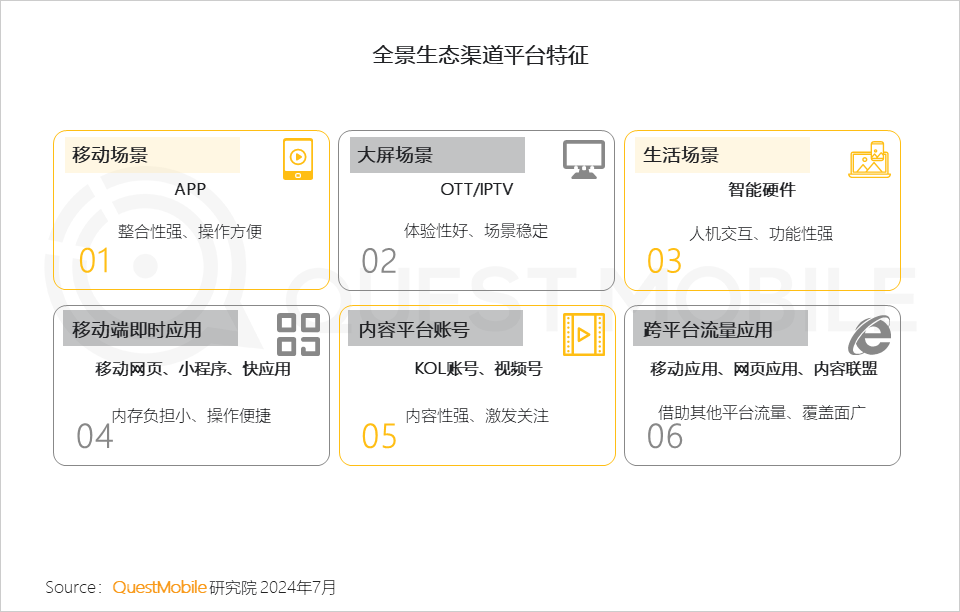The image size is (960, 612).
Task: Select the 大屏场景 heading label
Action: 396,155
